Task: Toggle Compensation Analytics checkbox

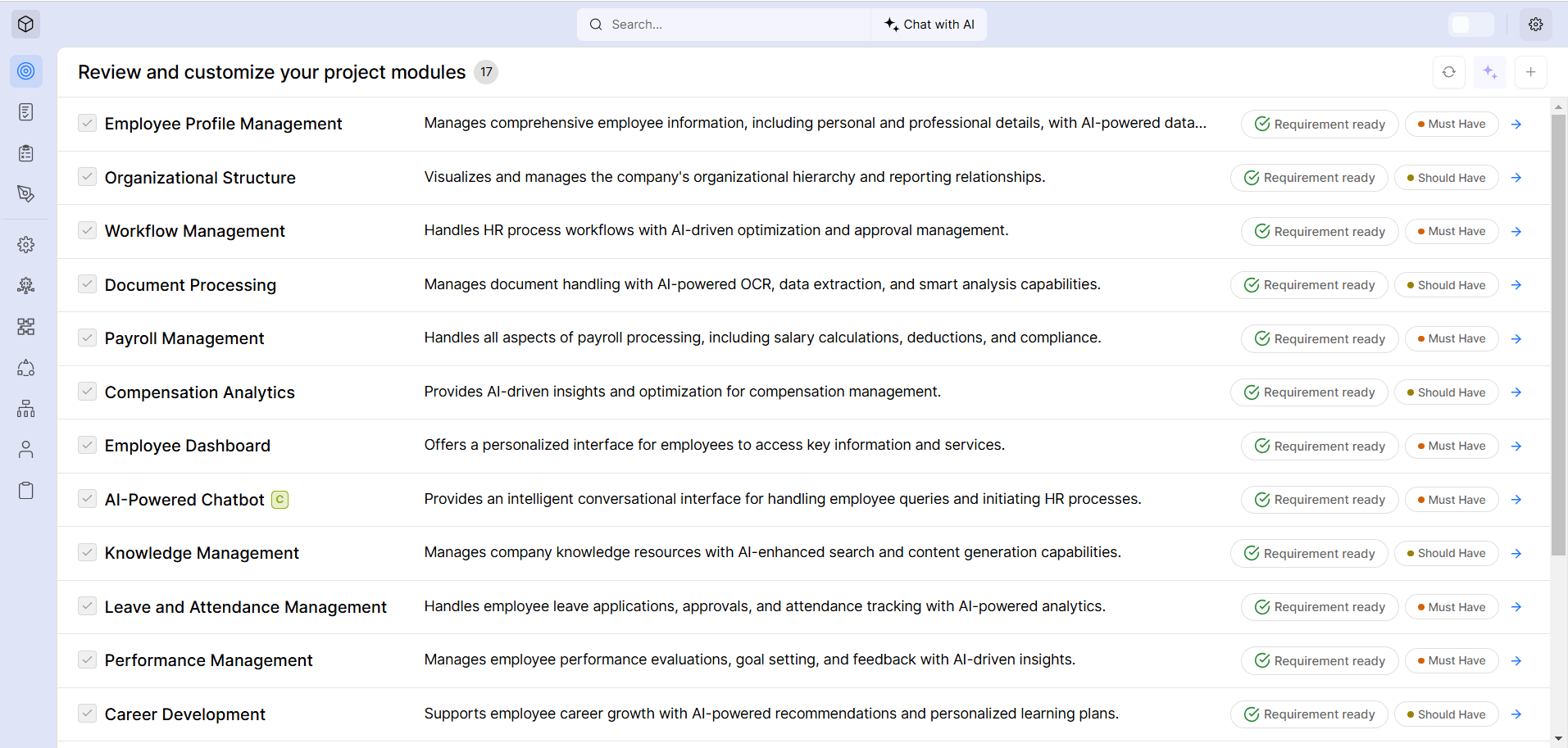Action: 87,392
